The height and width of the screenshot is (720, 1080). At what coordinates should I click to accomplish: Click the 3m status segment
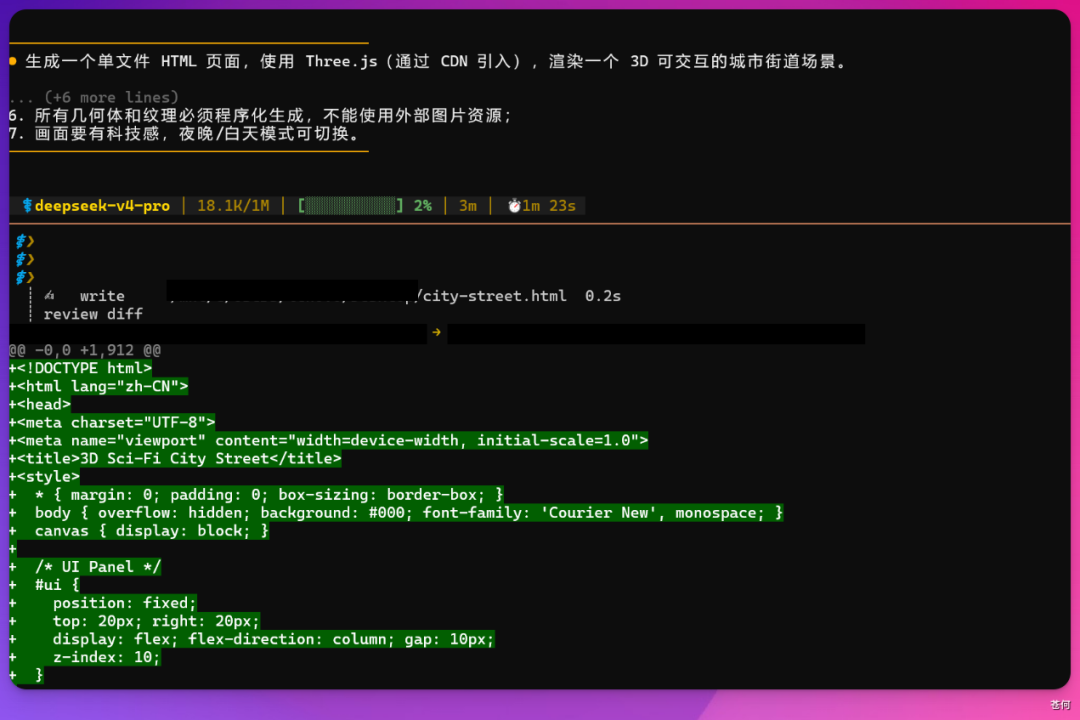[x=468, y=205]
